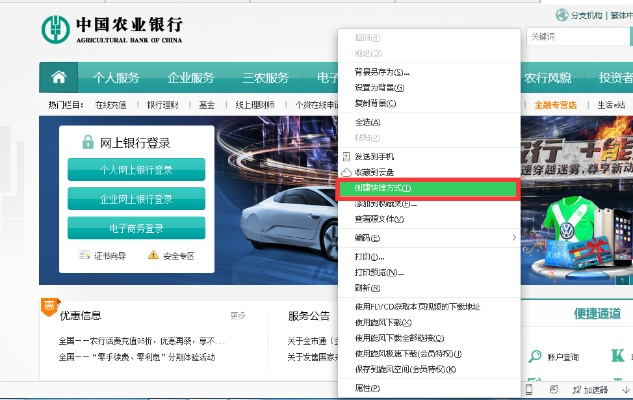The image size is (633, 400).
Task: Choose 全选(A) from the context menu
Action: point(429,122)
